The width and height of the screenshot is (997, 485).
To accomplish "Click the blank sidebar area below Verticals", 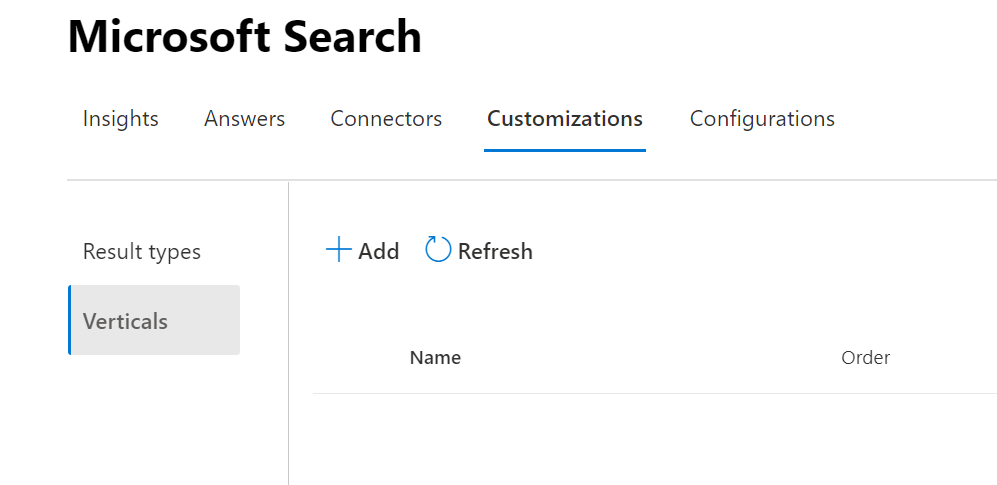I will 150,420.
